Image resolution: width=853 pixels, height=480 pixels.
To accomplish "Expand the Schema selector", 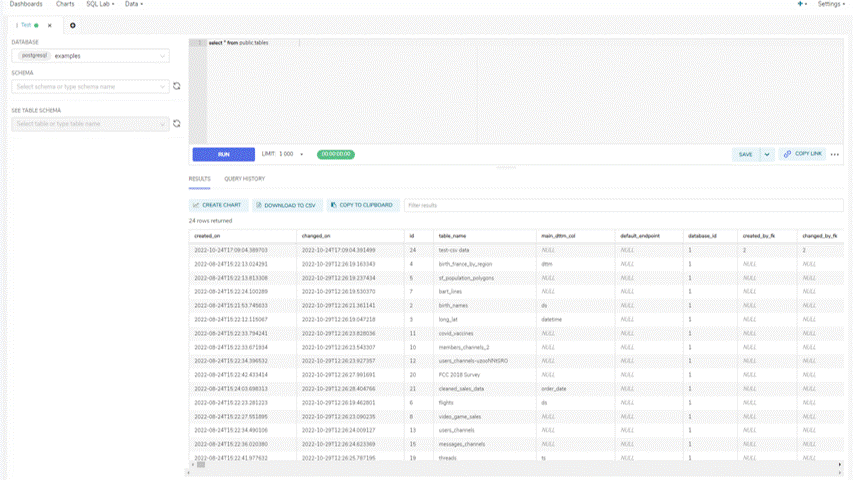I will pyautogui.click(x=90, y=87).
